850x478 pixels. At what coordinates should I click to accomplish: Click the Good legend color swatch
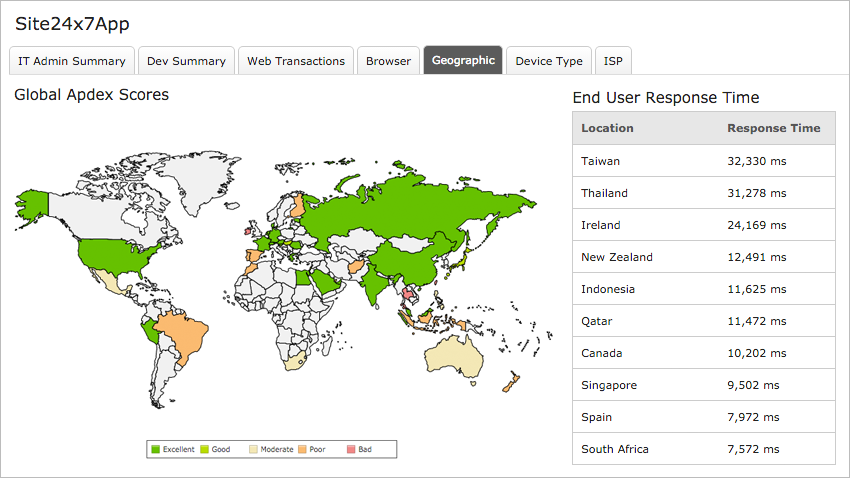point(204,449)
